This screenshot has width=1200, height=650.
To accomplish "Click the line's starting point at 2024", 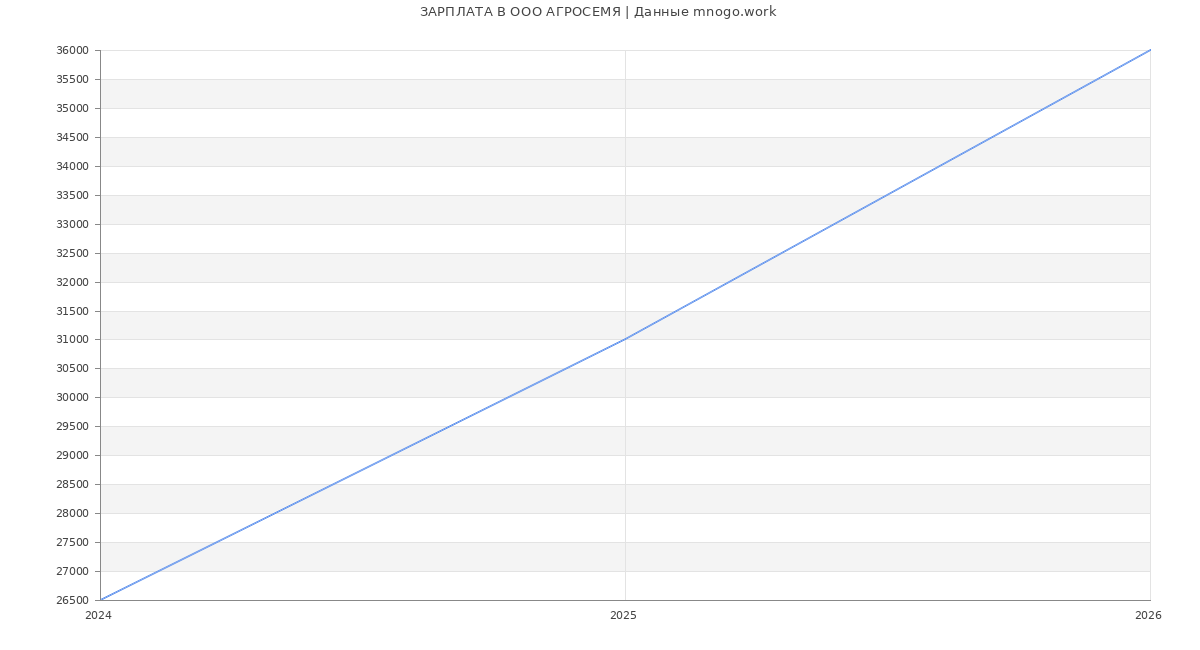I will (101, 600).
